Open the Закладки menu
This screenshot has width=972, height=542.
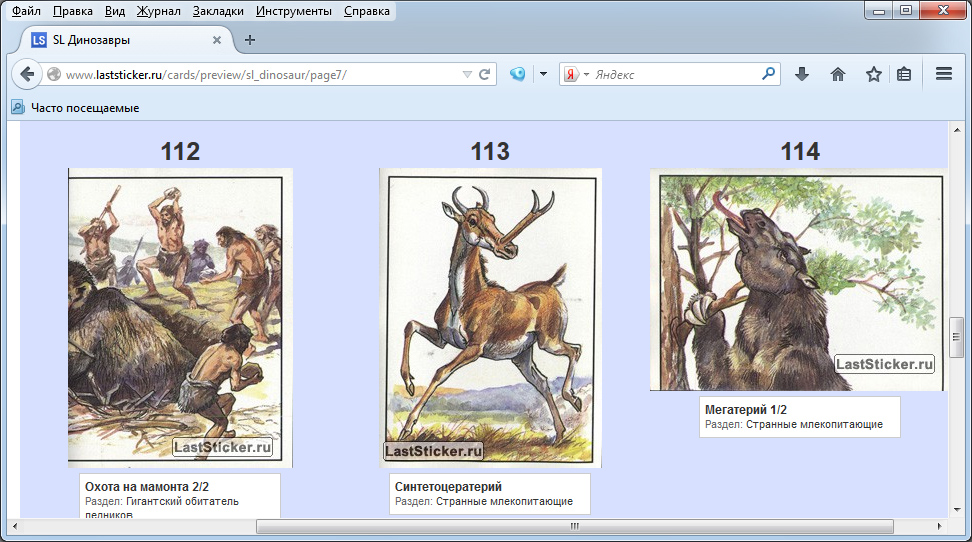click(218, 11)
